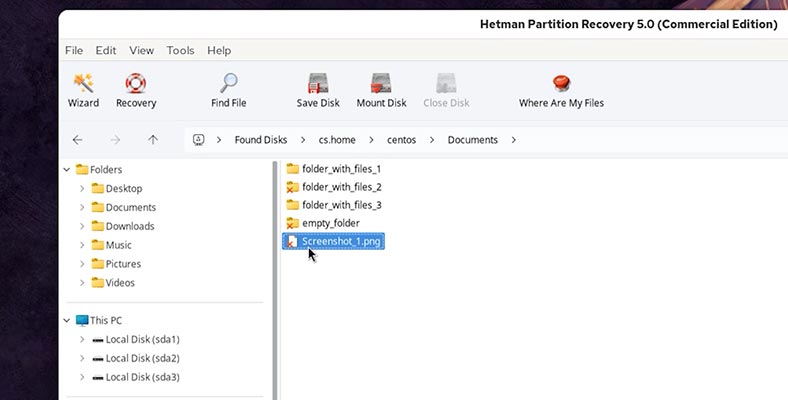The width and height of the screenshot is (788, 400).
Task: Open chevron after Documents breadcrumb
Action: pos(514,140)
